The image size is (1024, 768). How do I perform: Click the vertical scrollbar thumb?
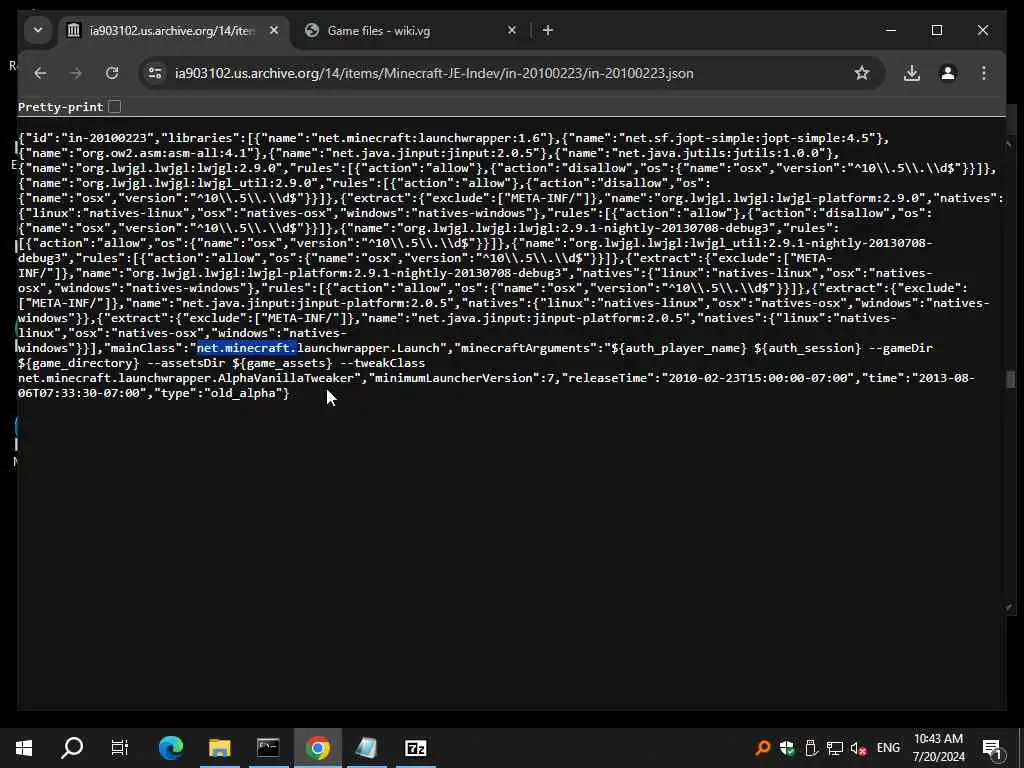(1011, 379)
